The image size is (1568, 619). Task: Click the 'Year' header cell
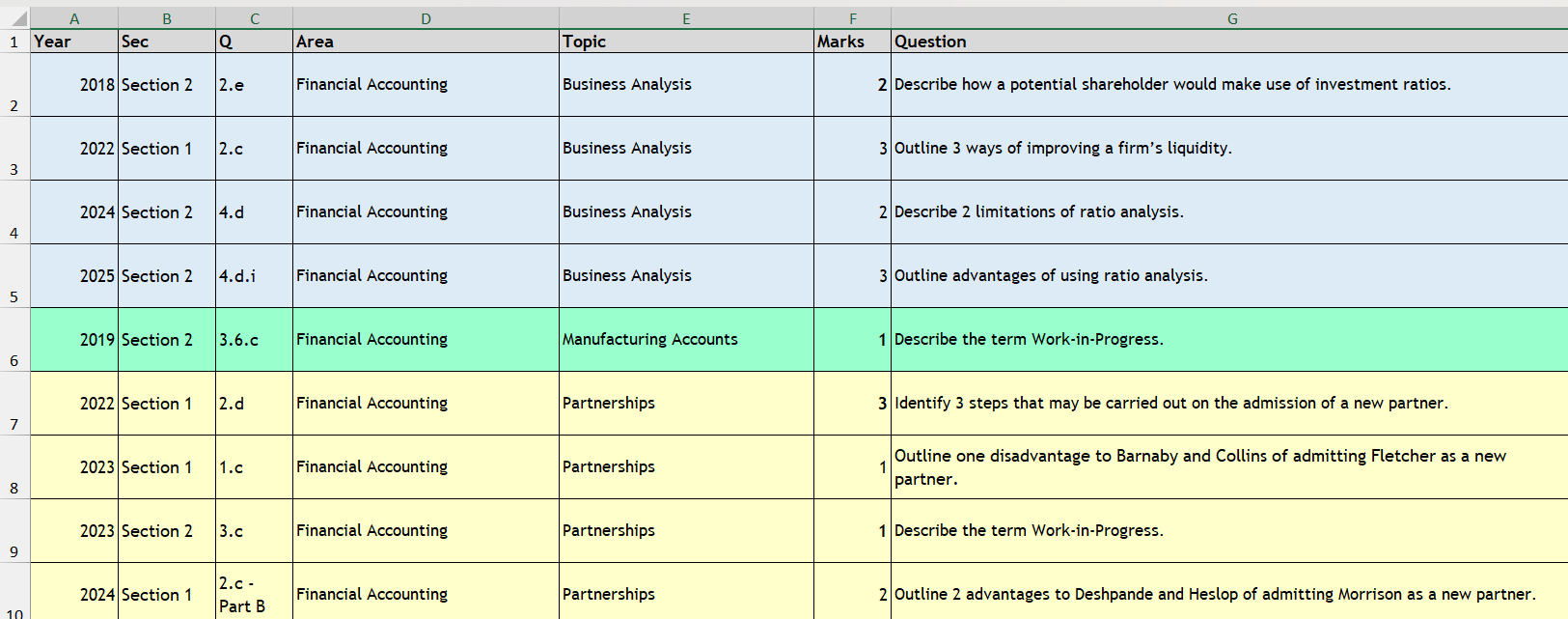(x=74, y=42)
